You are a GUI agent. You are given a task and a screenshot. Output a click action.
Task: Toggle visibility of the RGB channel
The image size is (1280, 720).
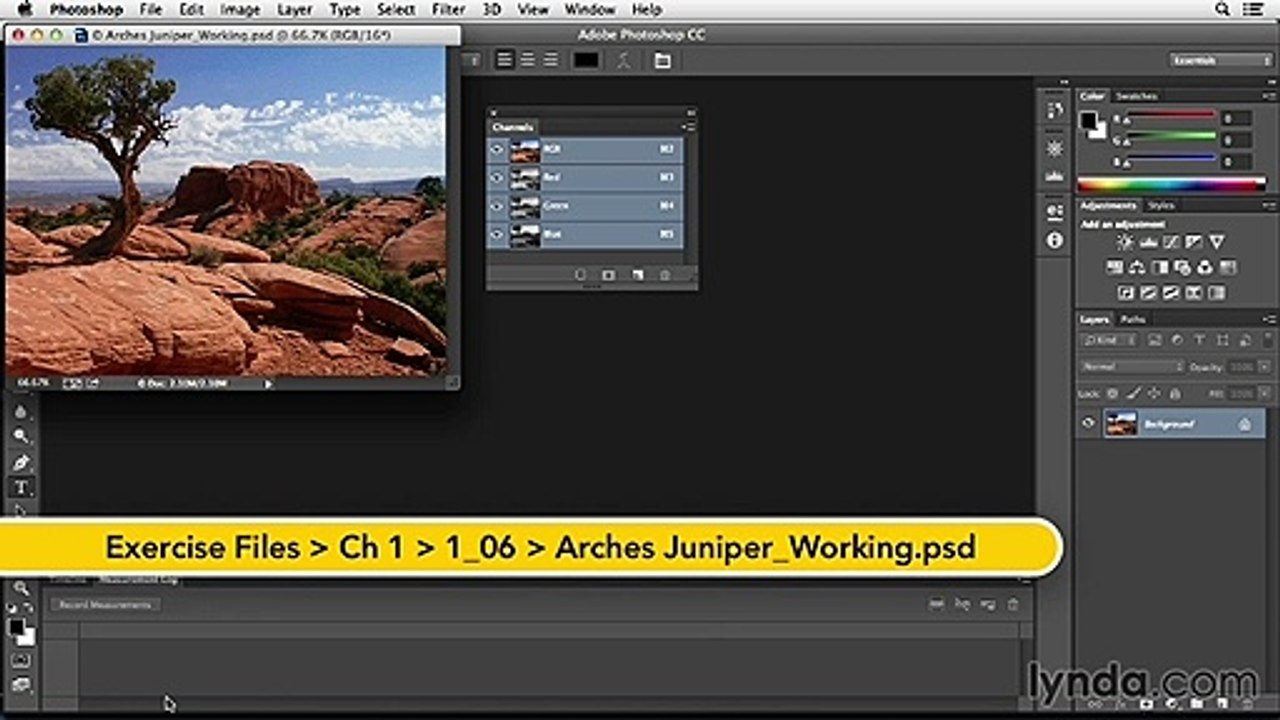tap(497, 150)
